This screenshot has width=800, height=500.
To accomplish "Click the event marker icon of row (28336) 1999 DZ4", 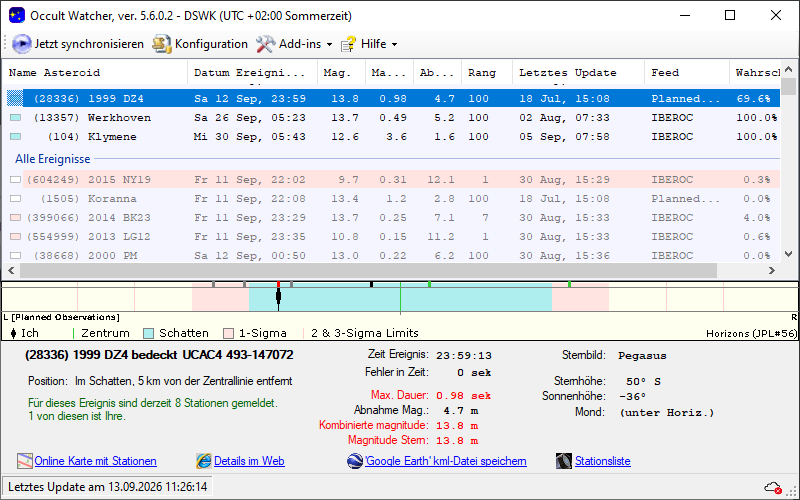I will pyautogui.click(x=15, y=98).
